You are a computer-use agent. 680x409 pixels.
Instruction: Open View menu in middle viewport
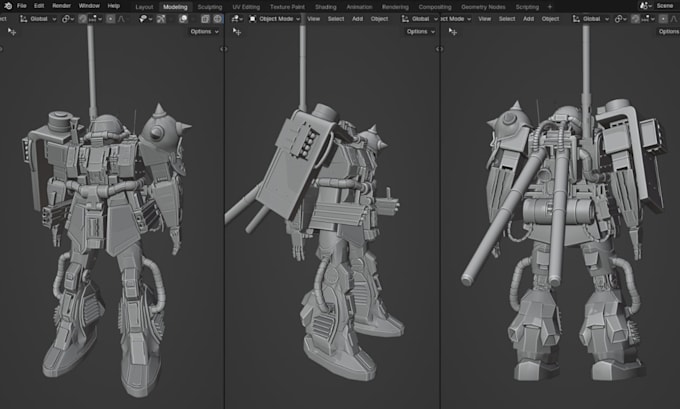[x=314, y=19]
